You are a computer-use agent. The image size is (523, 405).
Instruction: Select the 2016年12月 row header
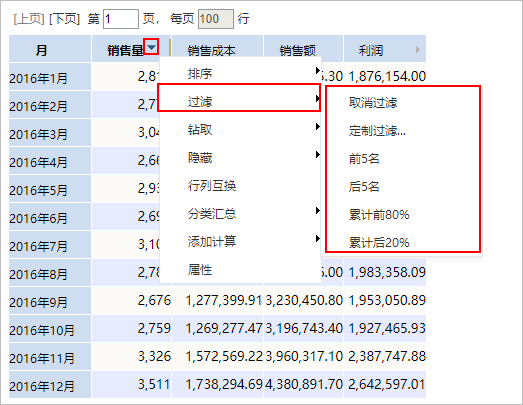tap(50, 385)
